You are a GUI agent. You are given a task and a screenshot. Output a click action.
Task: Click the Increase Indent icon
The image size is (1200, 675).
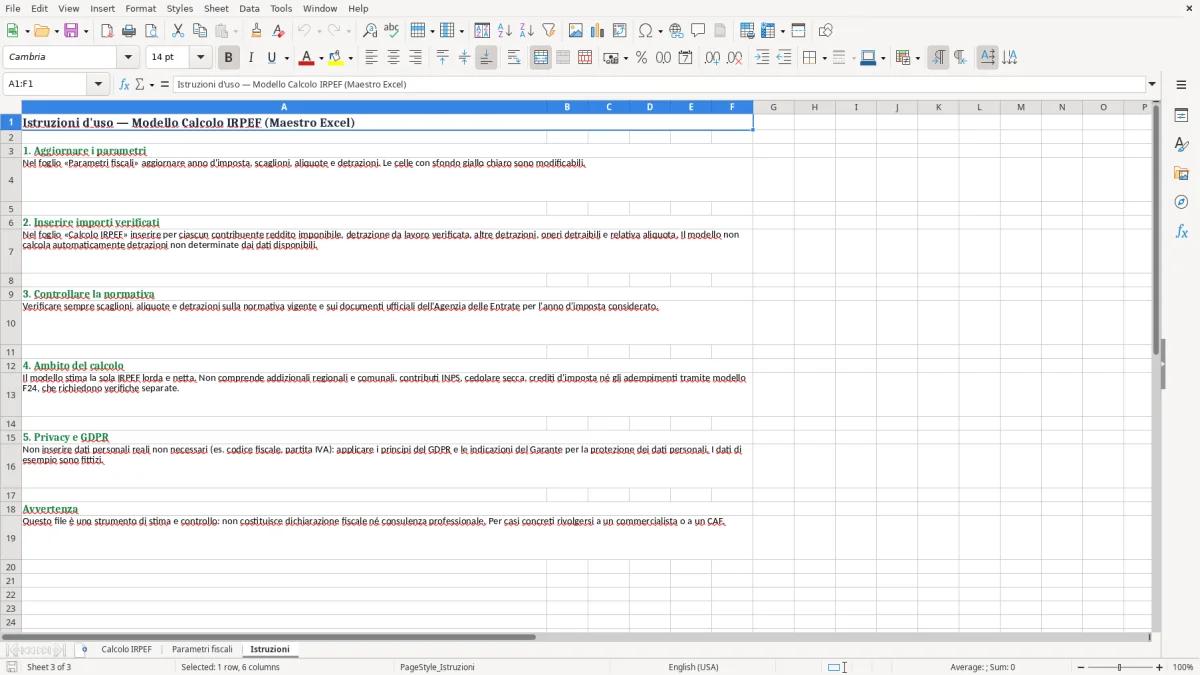click(762, 58)
